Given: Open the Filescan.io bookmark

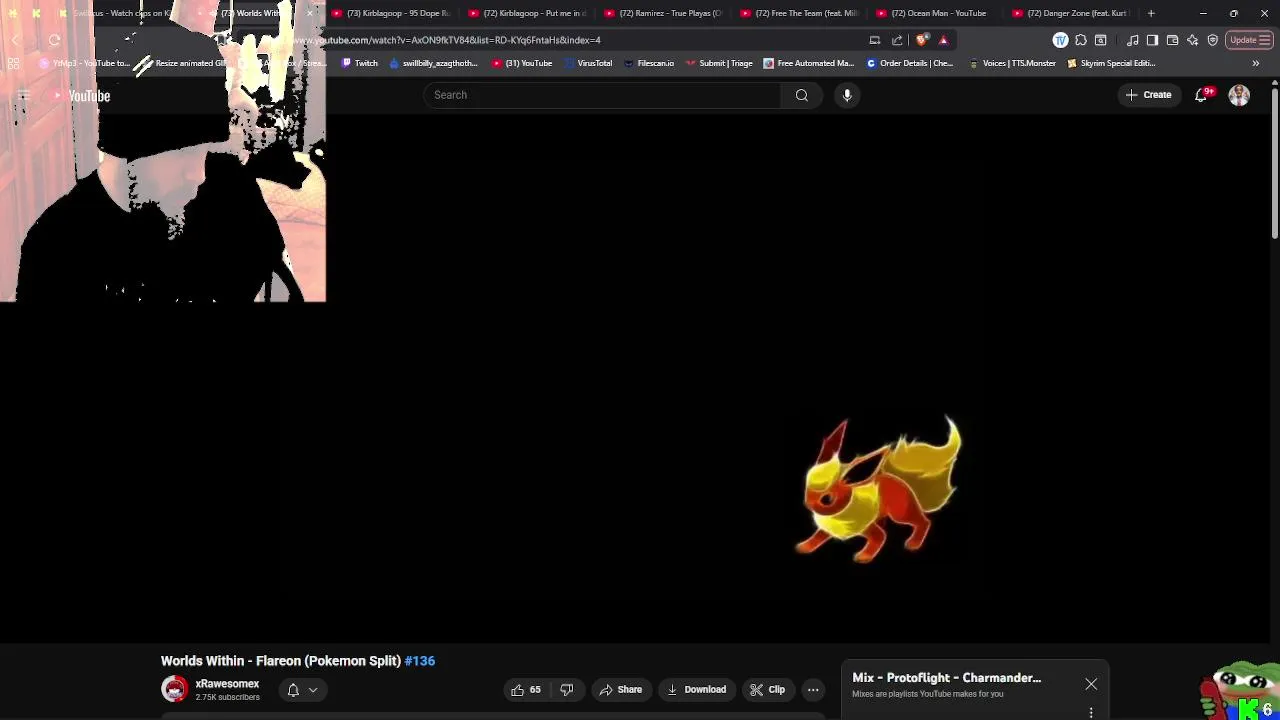Looking at the screenshot, I should [649, 63].
